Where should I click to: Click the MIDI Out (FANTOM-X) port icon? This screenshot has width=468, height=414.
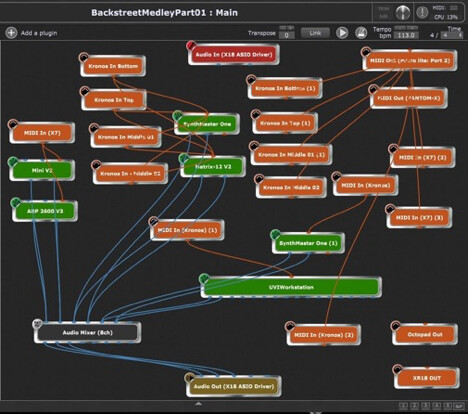pos(373,89)
